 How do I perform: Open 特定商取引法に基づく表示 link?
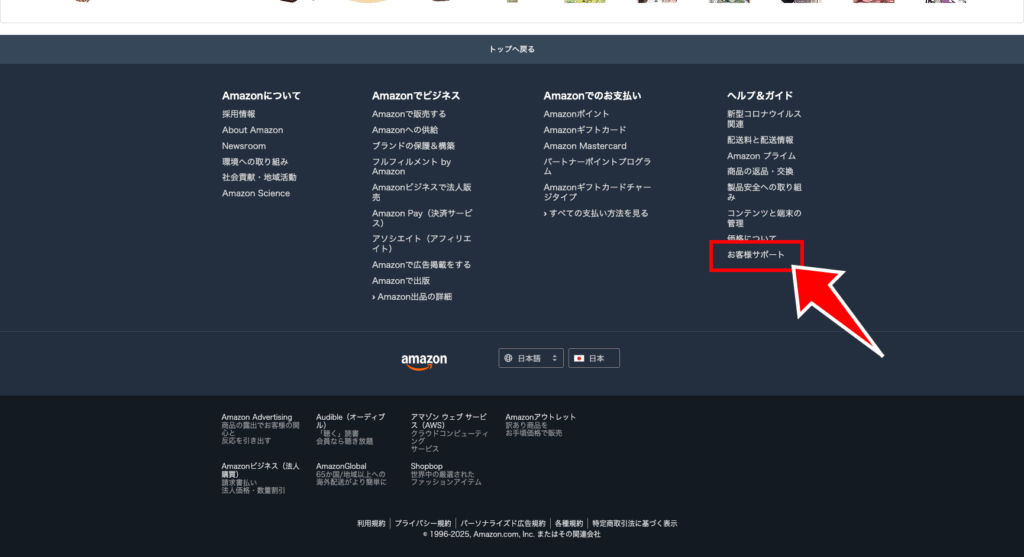coord(635,523)
